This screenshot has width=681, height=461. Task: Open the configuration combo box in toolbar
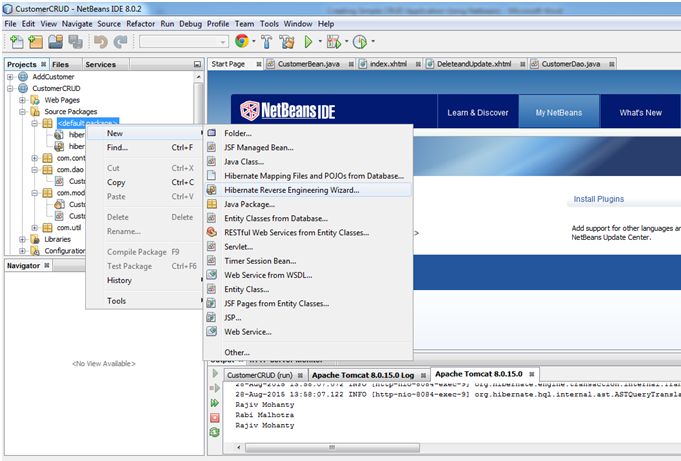coord(184,42)
